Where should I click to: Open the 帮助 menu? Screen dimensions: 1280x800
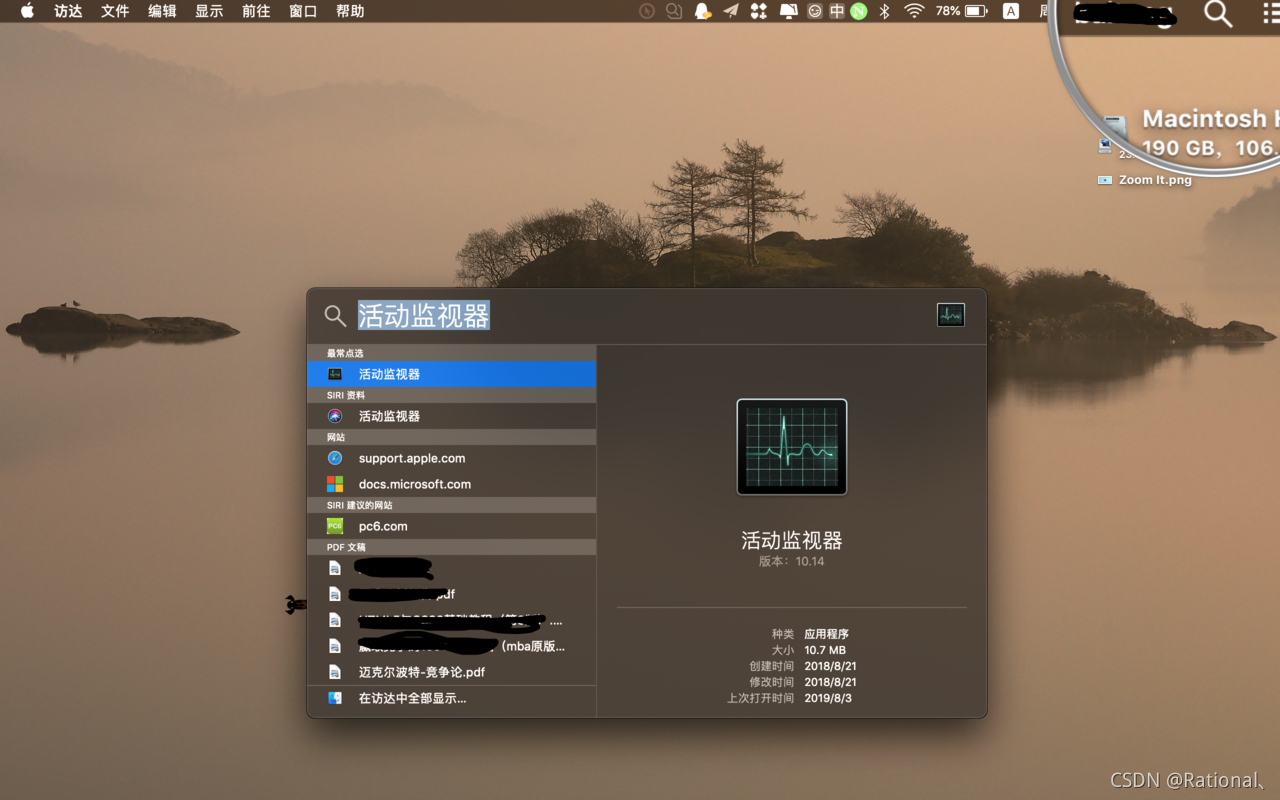tap(350, 11)
